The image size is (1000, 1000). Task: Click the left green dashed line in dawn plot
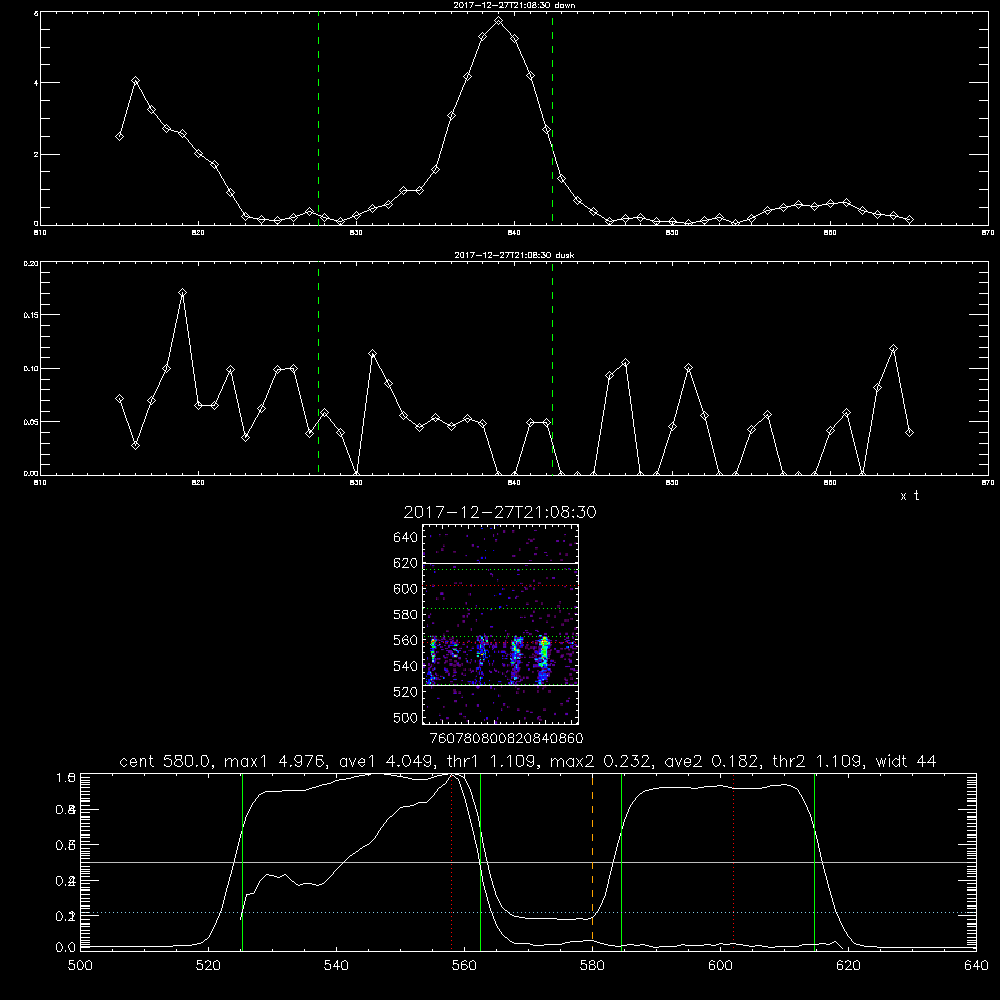click(318, 118)
